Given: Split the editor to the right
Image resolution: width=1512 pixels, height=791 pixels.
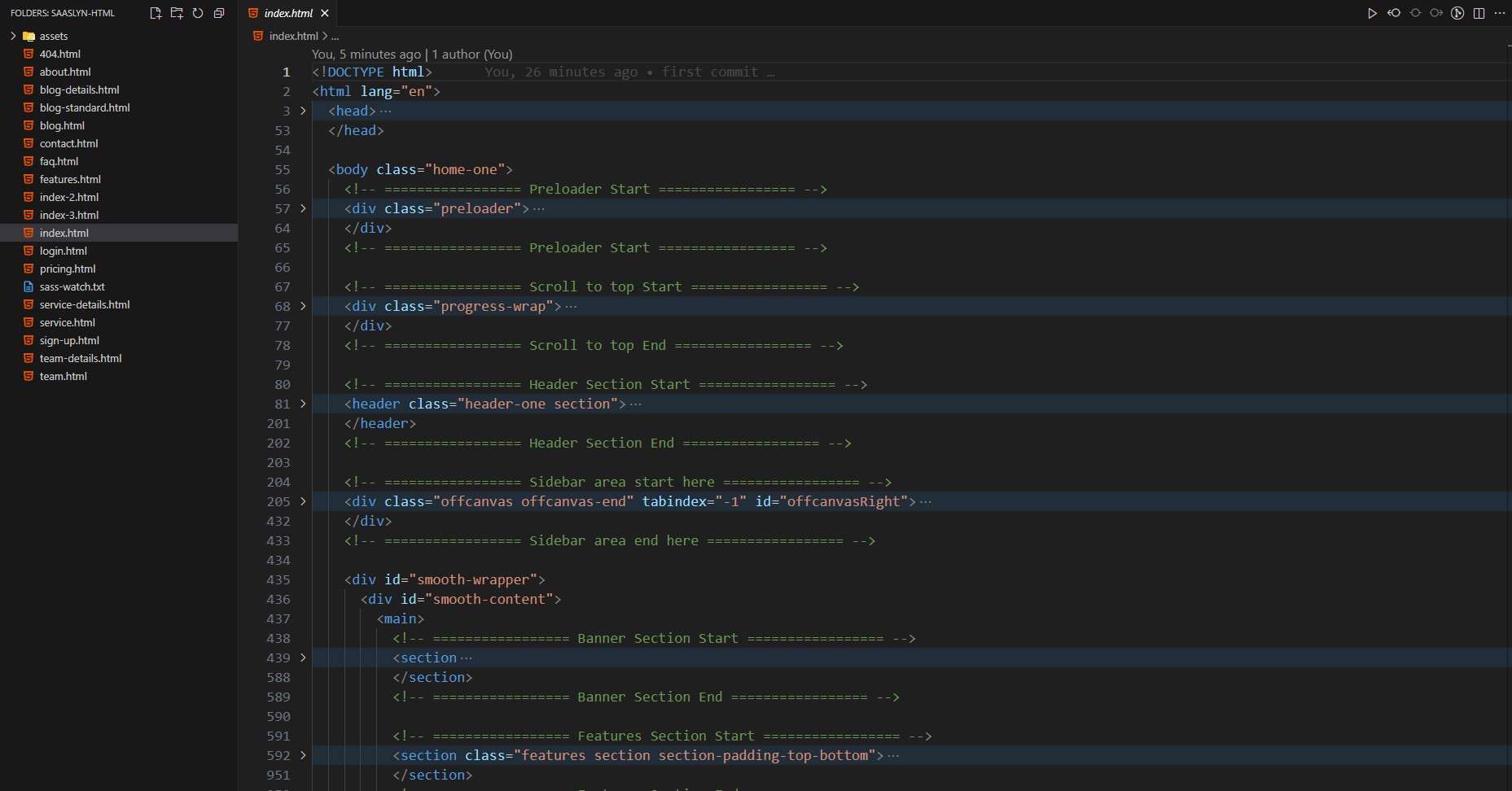Looking at the screenshot, I should click(x=1479, y=13).
